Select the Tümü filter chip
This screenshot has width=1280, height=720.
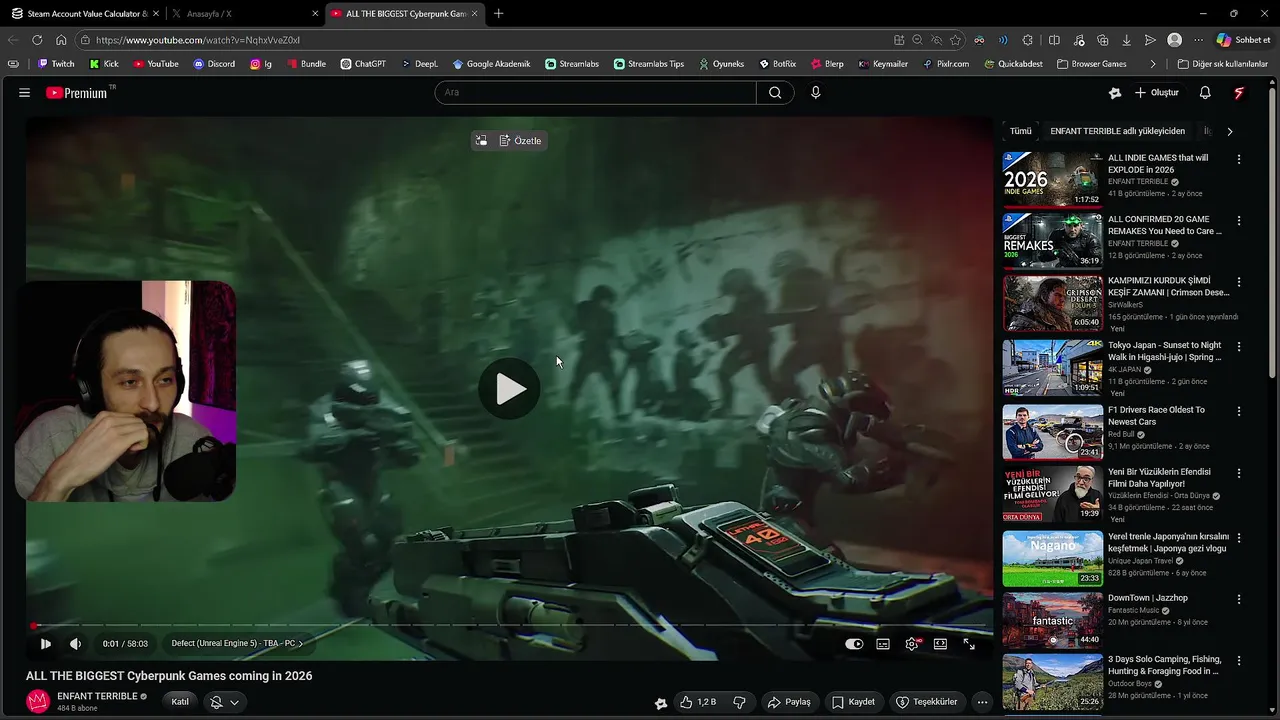[x=1020, y=131]
